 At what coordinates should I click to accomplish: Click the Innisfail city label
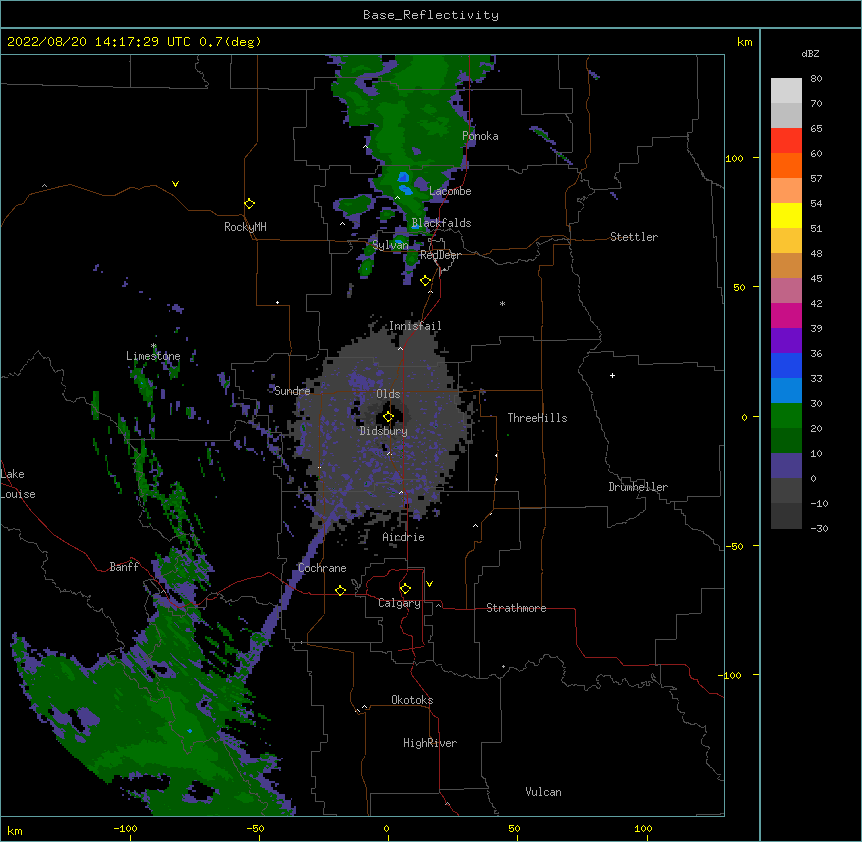coord(415,326)
